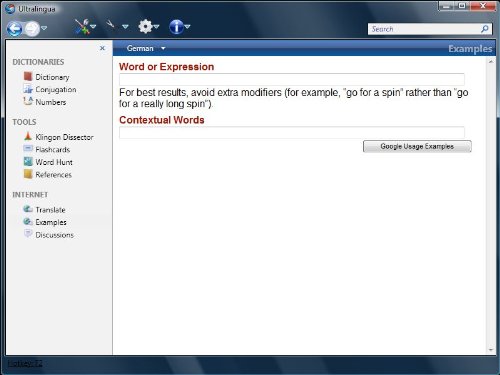Open Dictionary in the sidebar
This screenshot has width=500, height=375.
coord(52,77)
